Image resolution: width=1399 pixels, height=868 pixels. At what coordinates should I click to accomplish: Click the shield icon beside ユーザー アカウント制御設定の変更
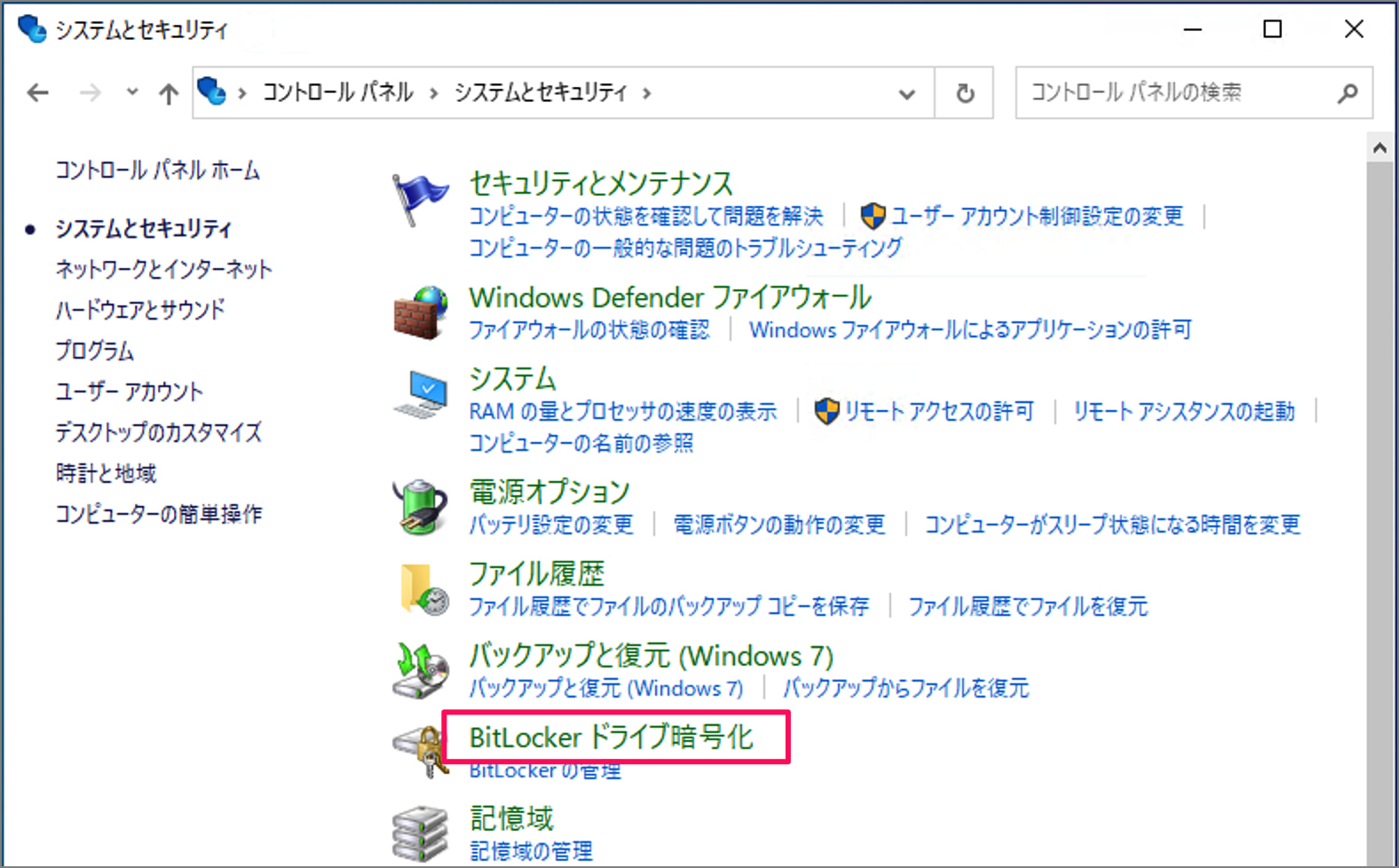[x=873, y=216]
